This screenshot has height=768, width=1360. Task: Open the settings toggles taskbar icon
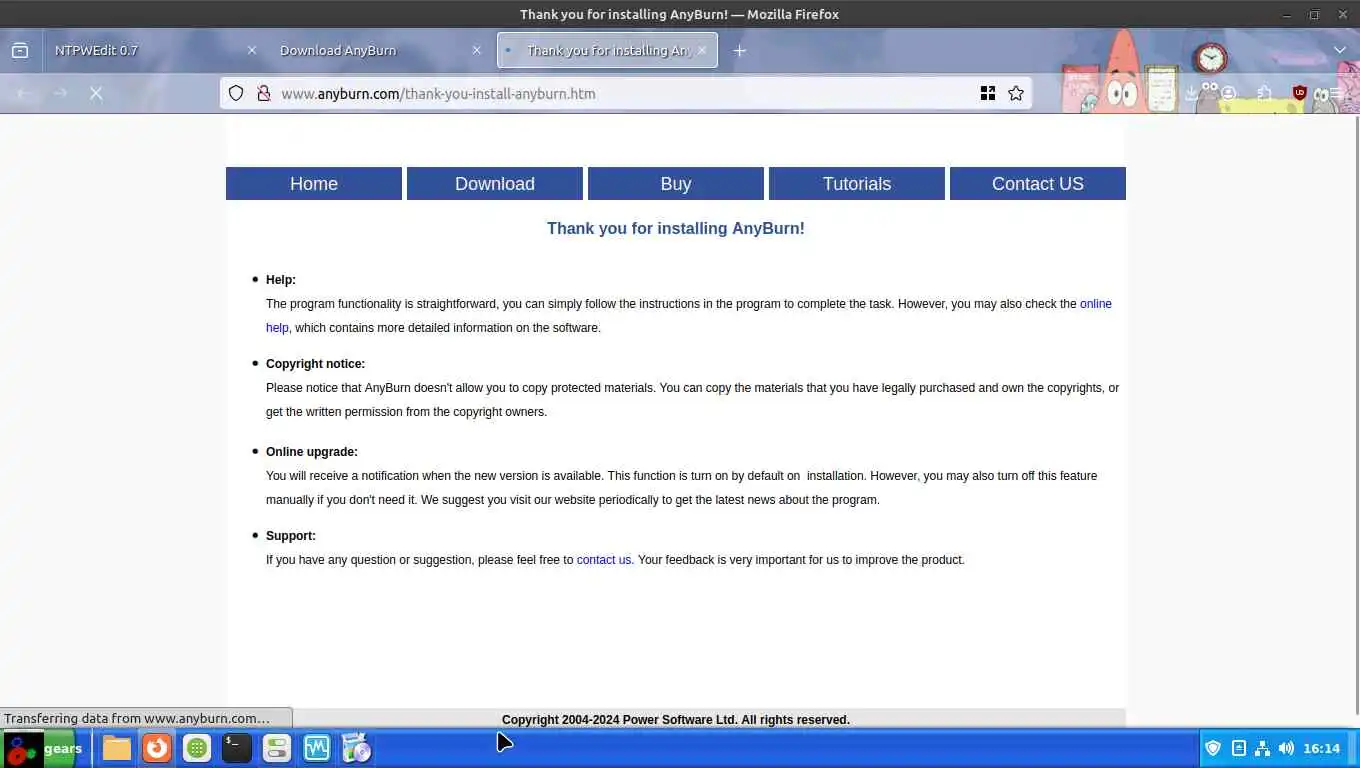(x=277, y=748)
